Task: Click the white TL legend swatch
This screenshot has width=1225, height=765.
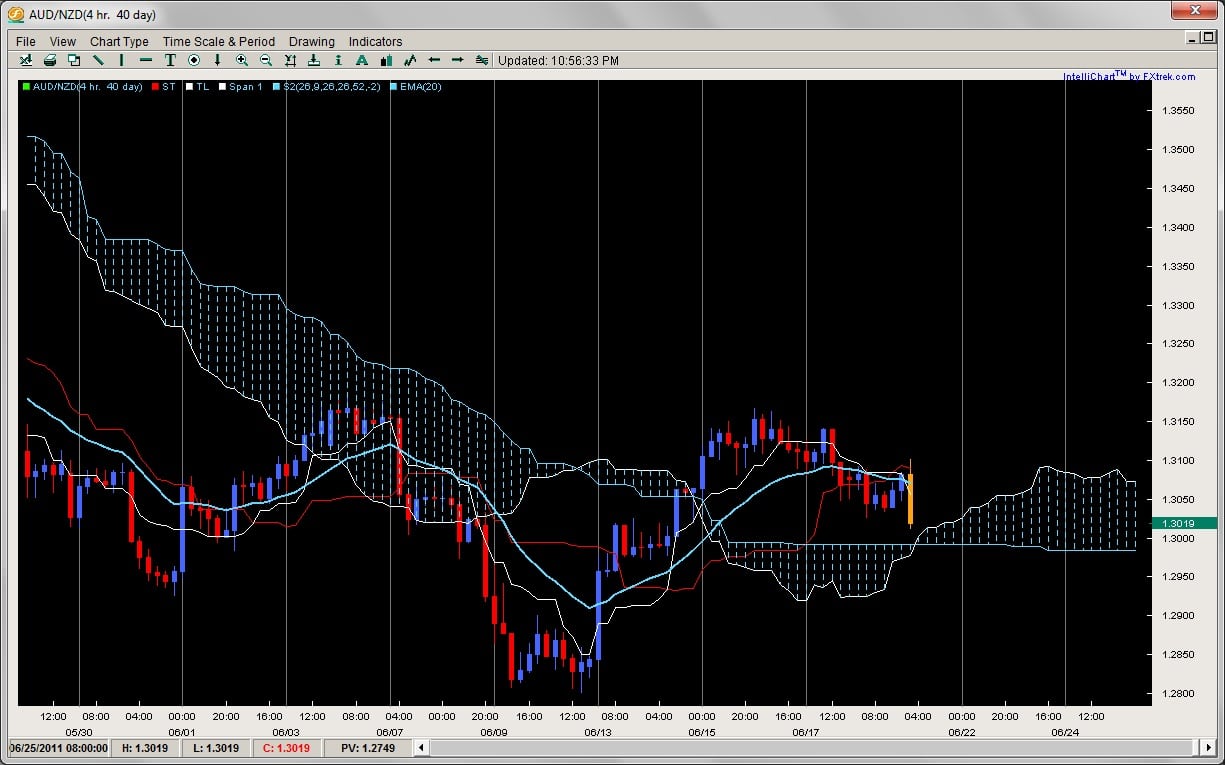Action: (189, 87)
